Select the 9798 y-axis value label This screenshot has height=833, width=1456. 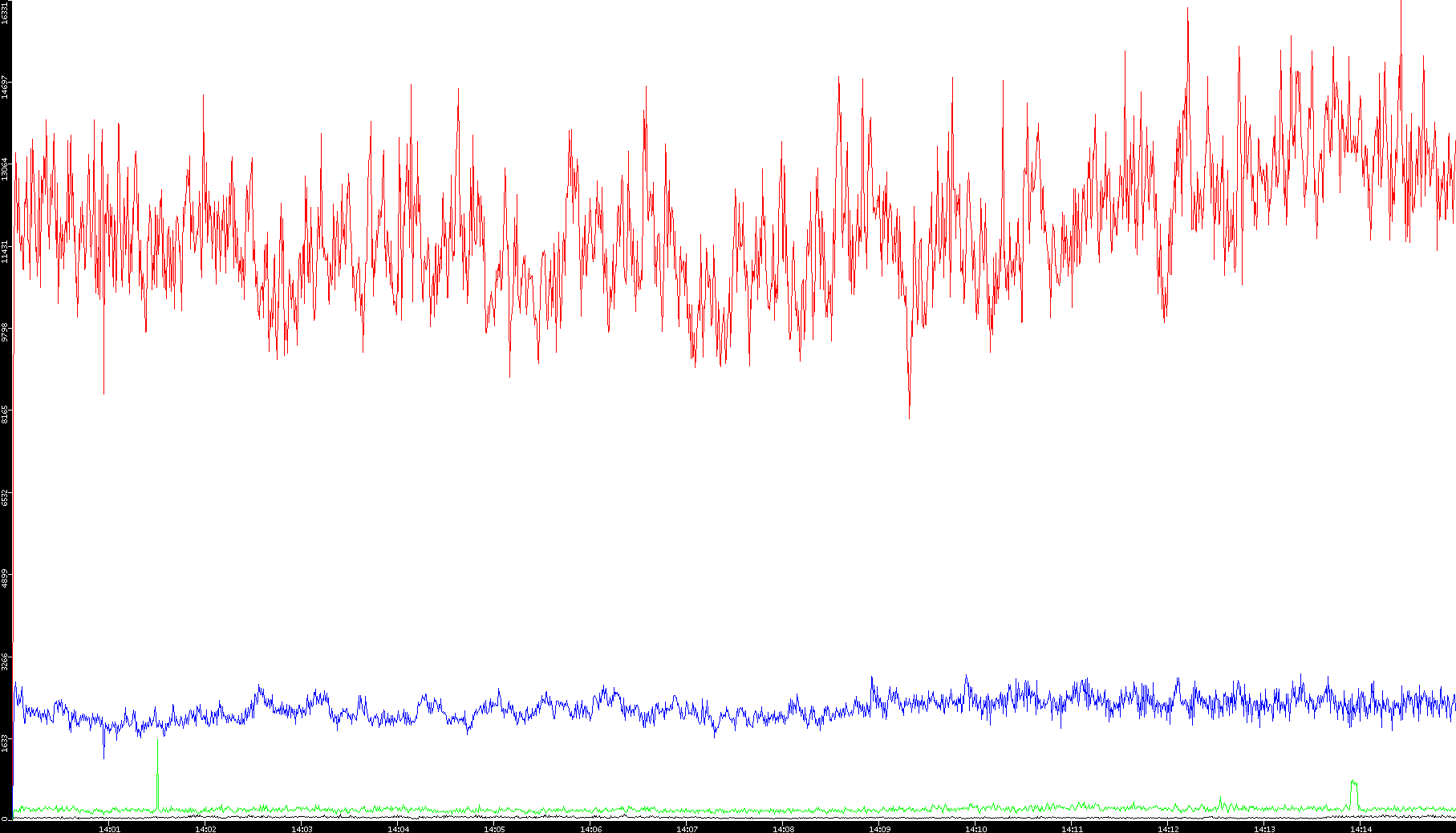tap(6, 332)
